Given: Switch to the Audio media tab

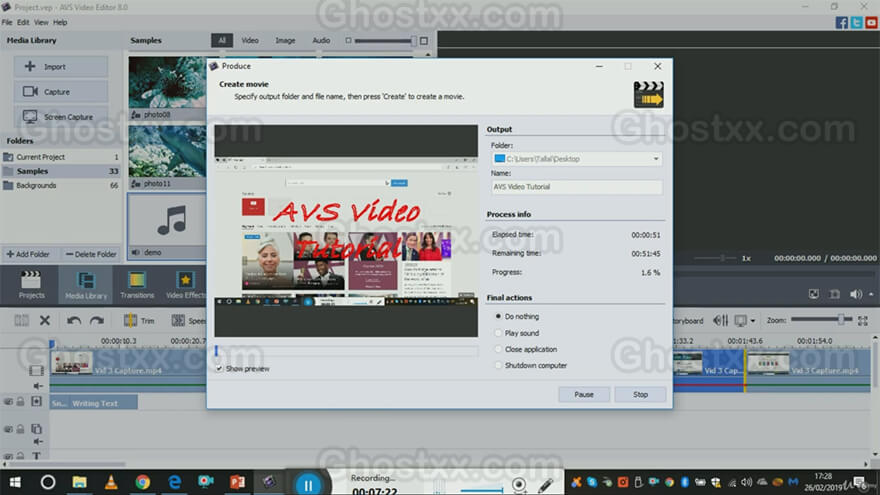Looking at the screenshot, I should 321,40.
